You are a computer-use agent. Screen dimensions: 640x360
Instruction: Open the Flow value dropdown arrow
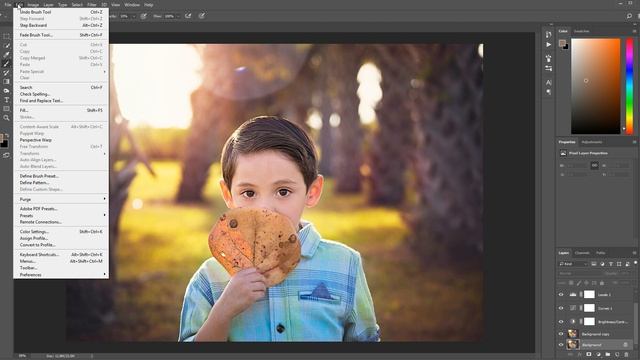[178, 16]
